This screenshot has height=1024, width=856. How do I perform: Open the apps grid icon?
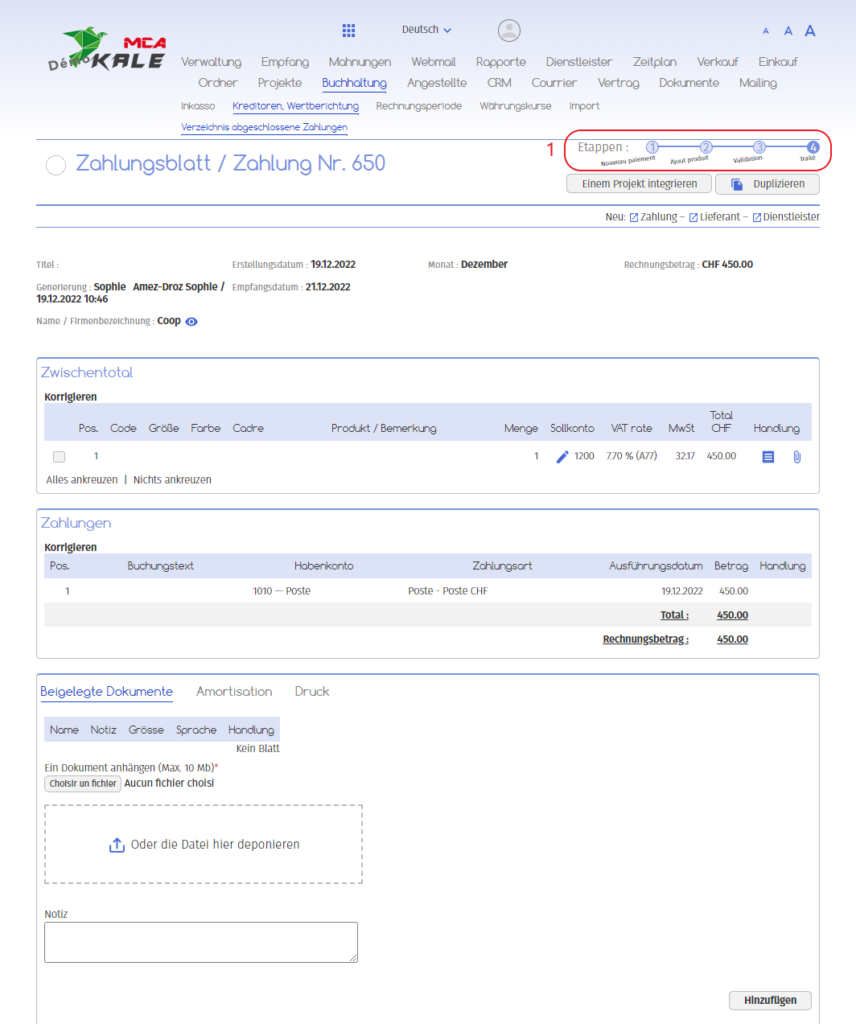pyautogui.click(x=349, y=30)
